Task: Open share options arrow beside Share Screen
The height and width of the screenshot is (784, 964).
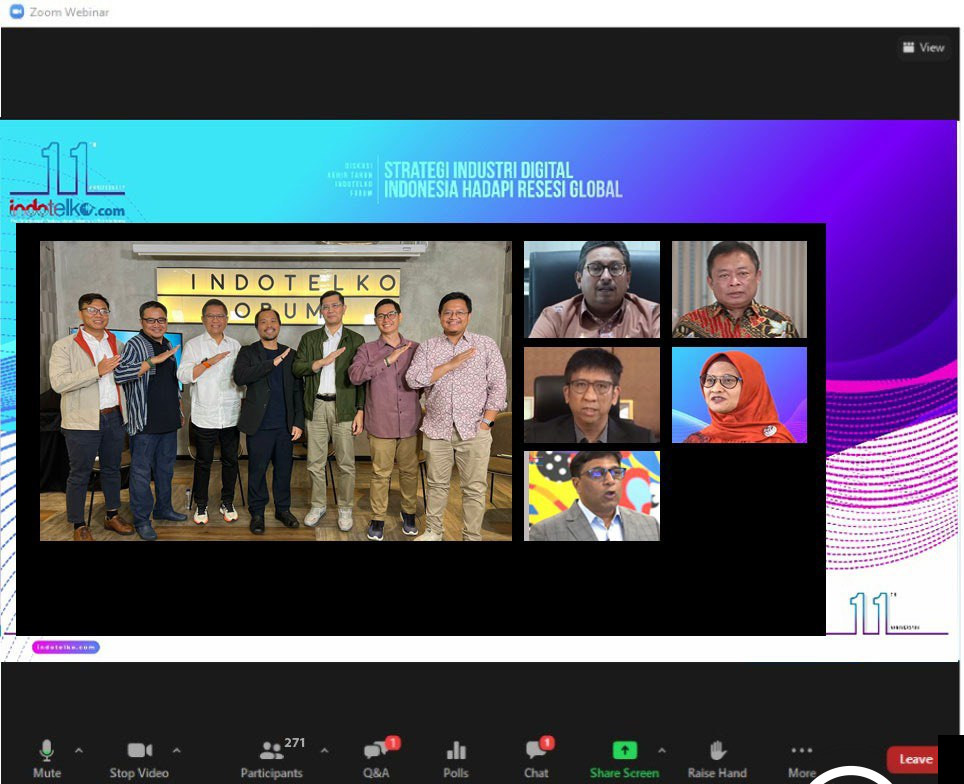Action: pos(661,750)
